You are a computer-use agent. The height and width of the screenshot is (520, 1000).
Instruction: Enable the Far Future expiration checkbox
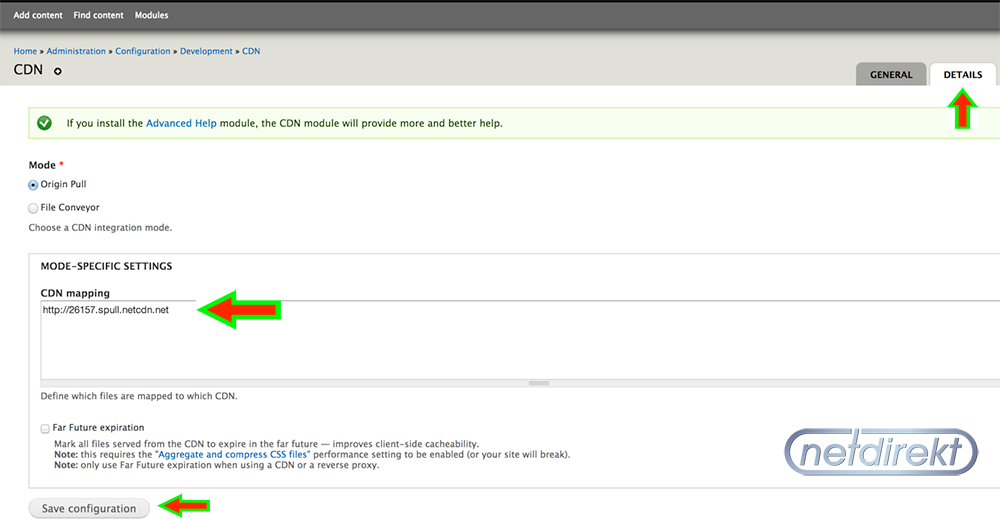tap(45, 429)
